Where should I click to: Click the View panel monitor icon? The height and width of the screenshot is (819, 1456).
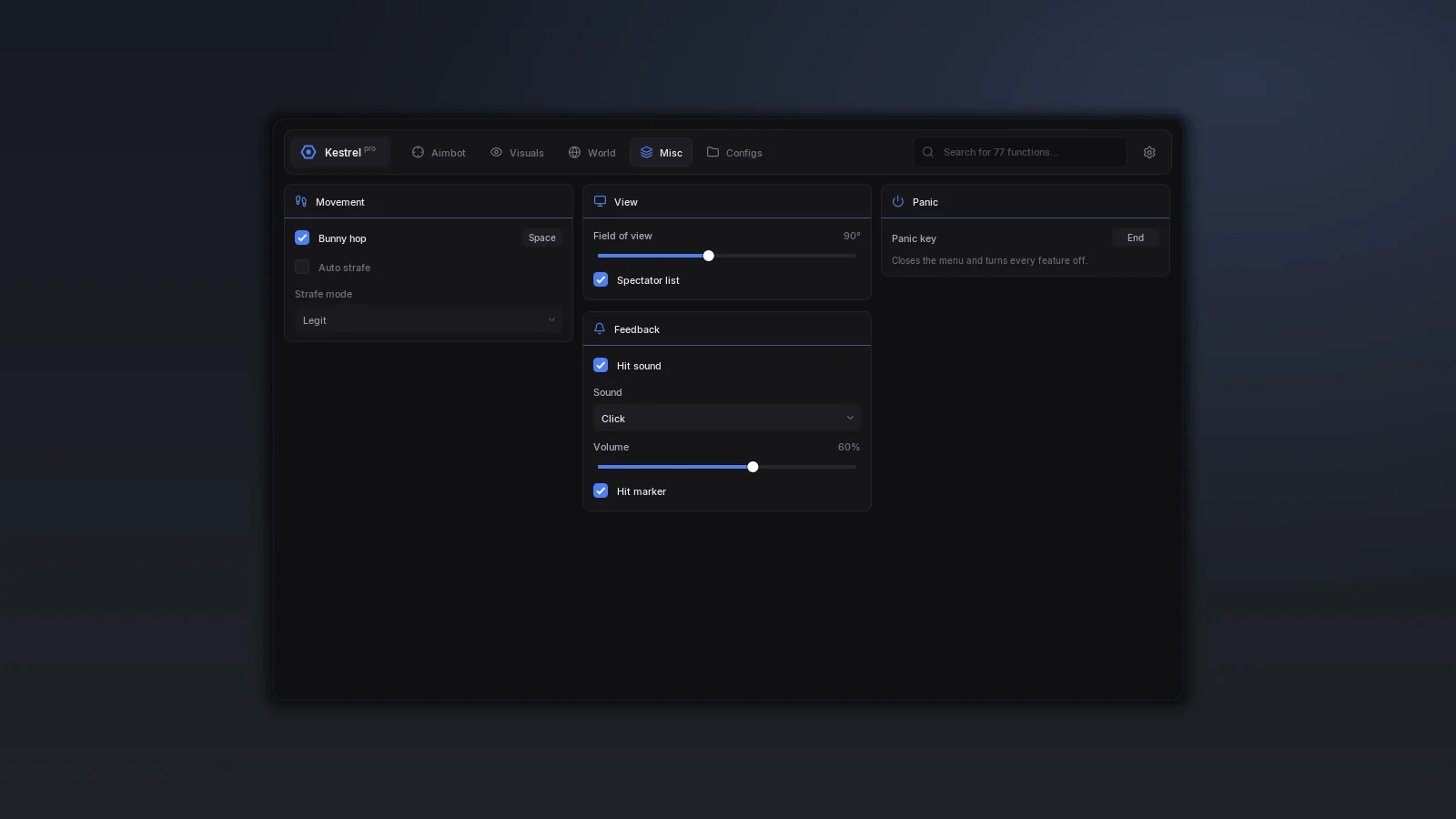[600, 201]
